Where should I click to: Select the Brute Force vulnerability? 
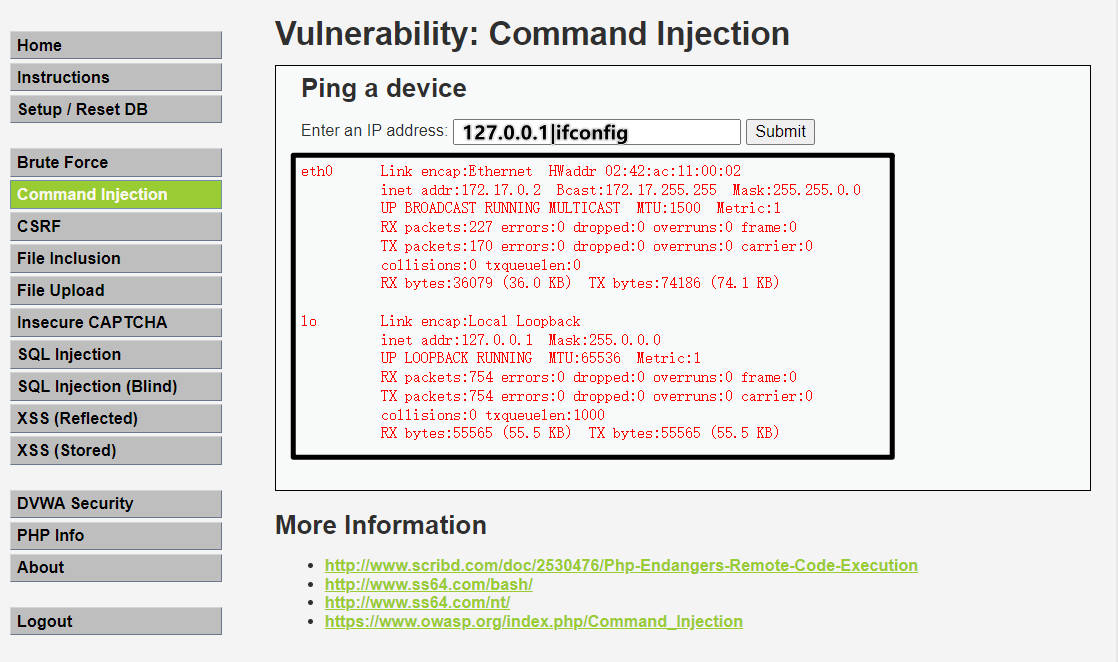pos(116,162)
